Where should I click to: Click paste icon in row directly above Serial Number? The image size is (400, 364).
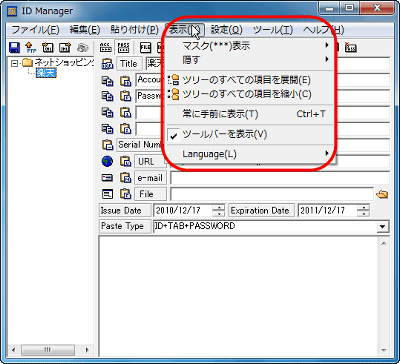coord(126,129)
